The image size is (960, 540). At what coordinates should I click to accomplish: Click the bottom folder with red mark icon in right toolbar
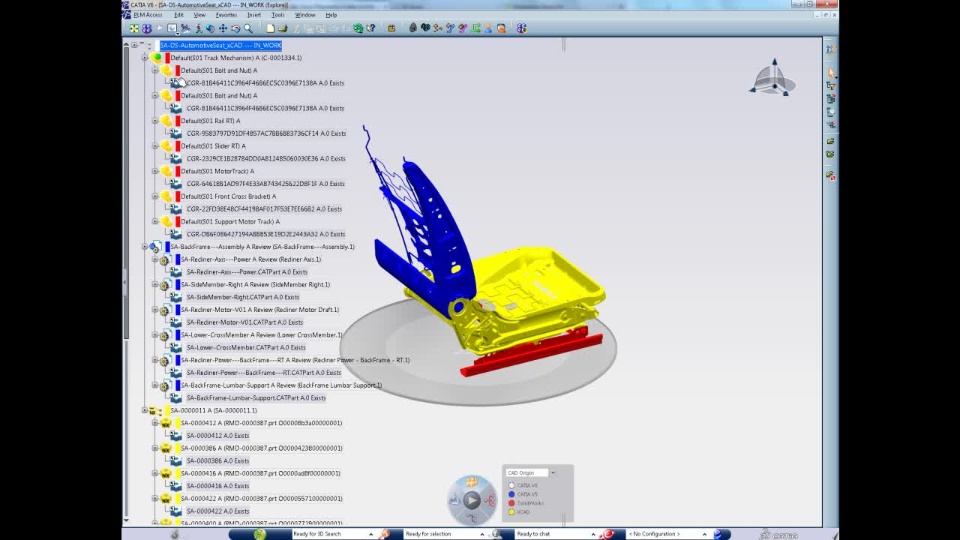[831, 176]
